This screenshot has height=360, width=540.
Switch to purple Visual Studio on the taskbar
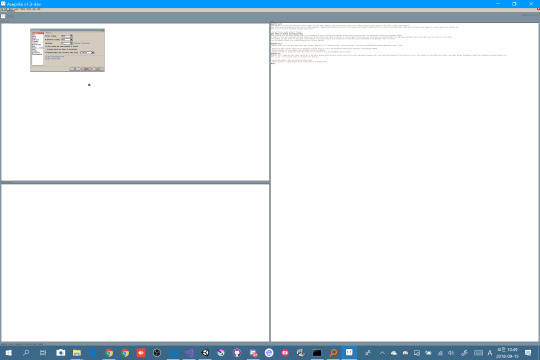pos(189,353)
